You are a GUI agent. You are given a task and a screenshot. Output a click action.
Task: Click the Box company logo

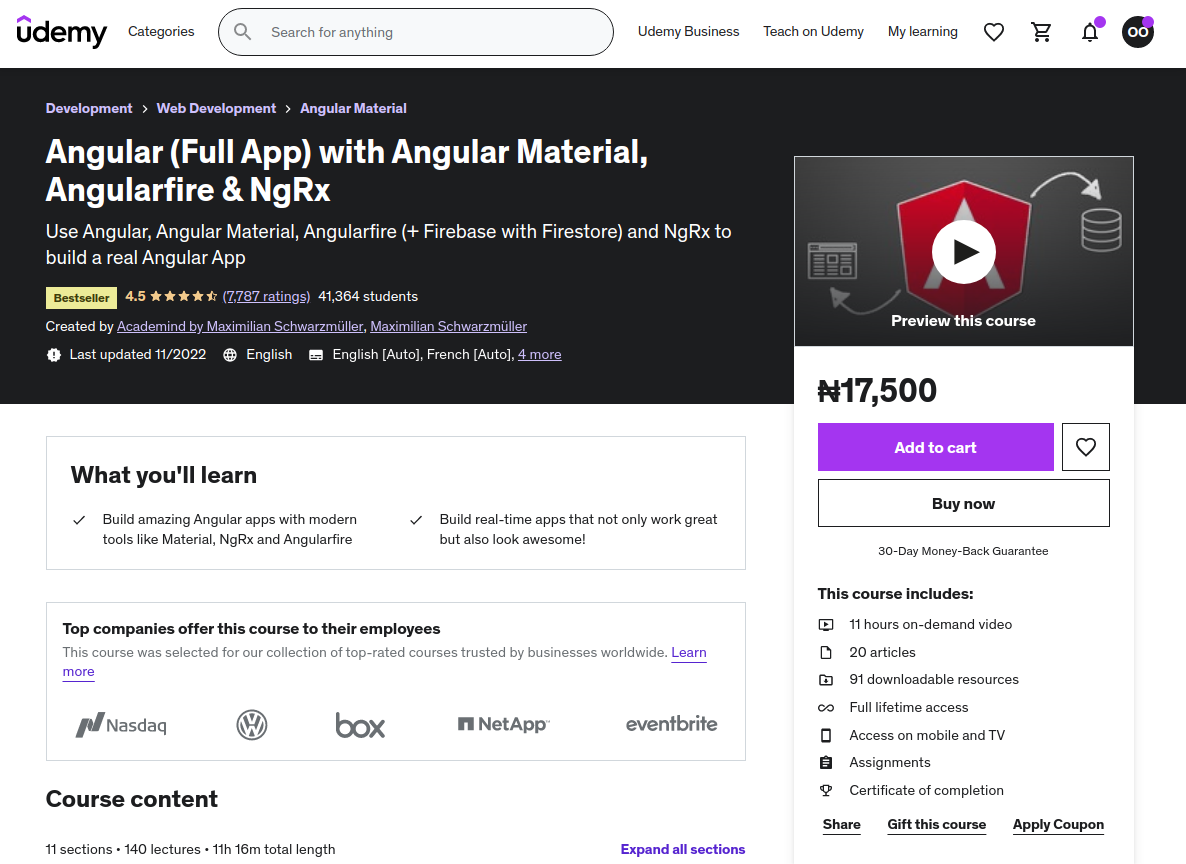tap(360, 725)
